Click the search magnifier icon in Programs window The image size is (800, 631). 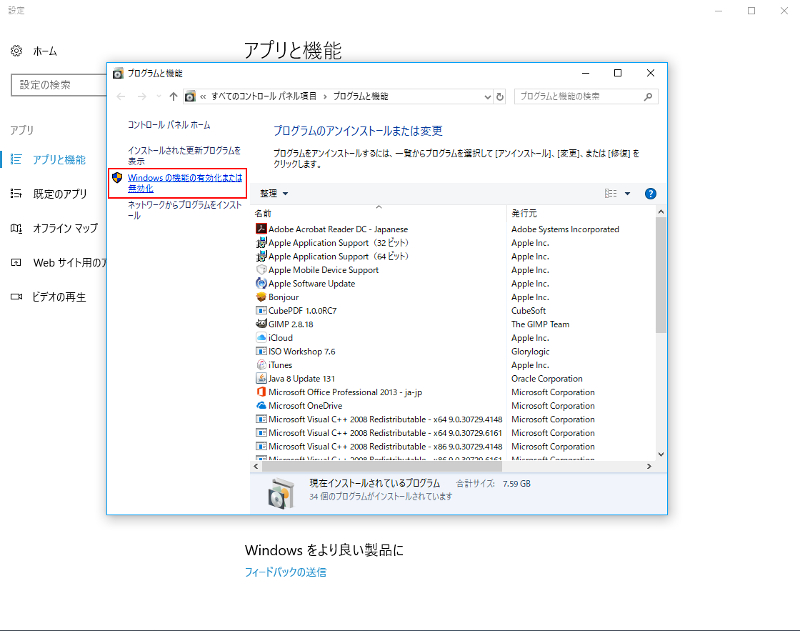pos(648,96)
